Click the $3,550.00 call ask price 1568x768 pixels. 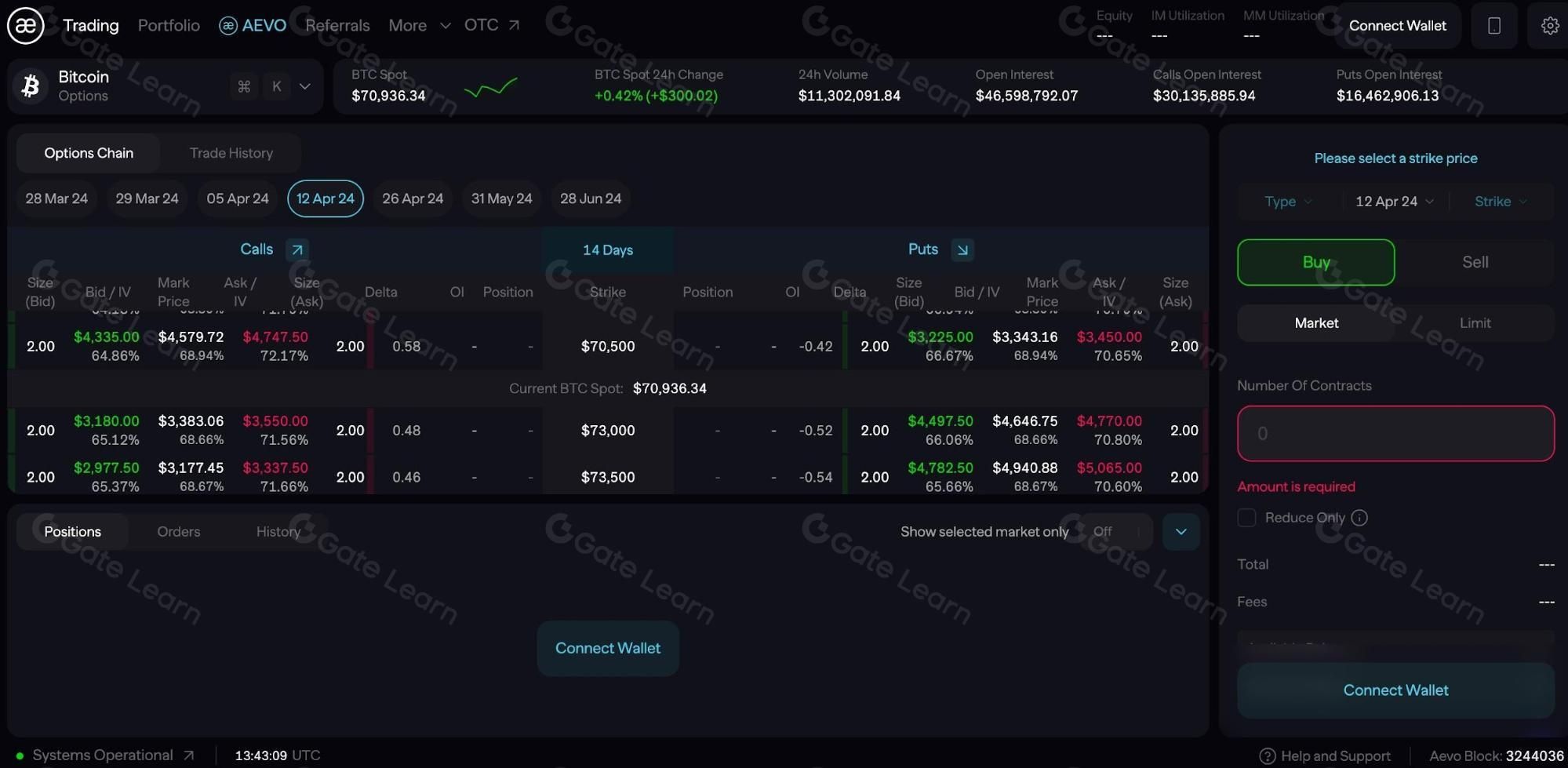(x=275, y=421)
